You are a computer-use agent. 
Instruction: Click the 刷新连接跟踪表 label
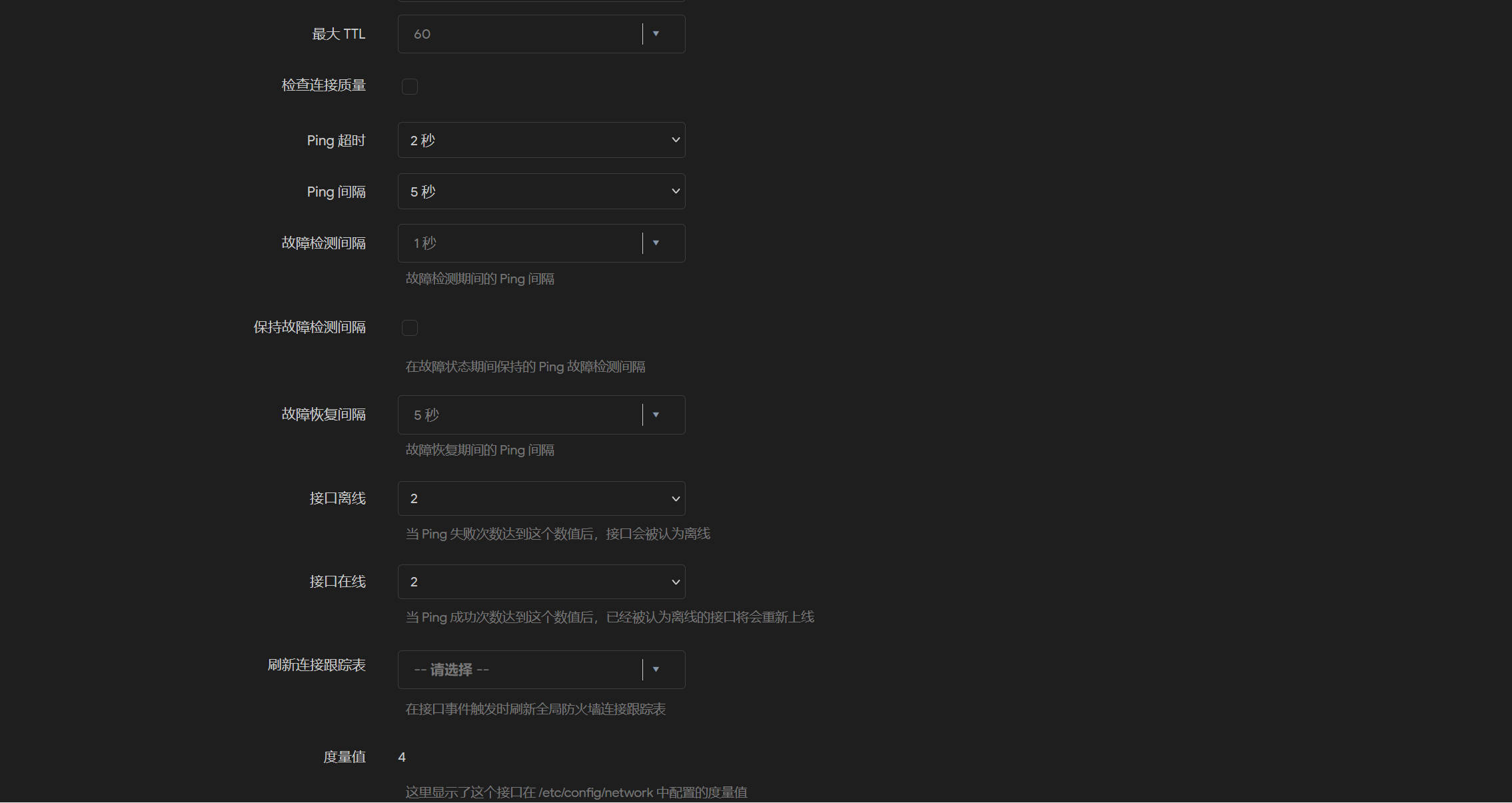click(x=317, y=665)
